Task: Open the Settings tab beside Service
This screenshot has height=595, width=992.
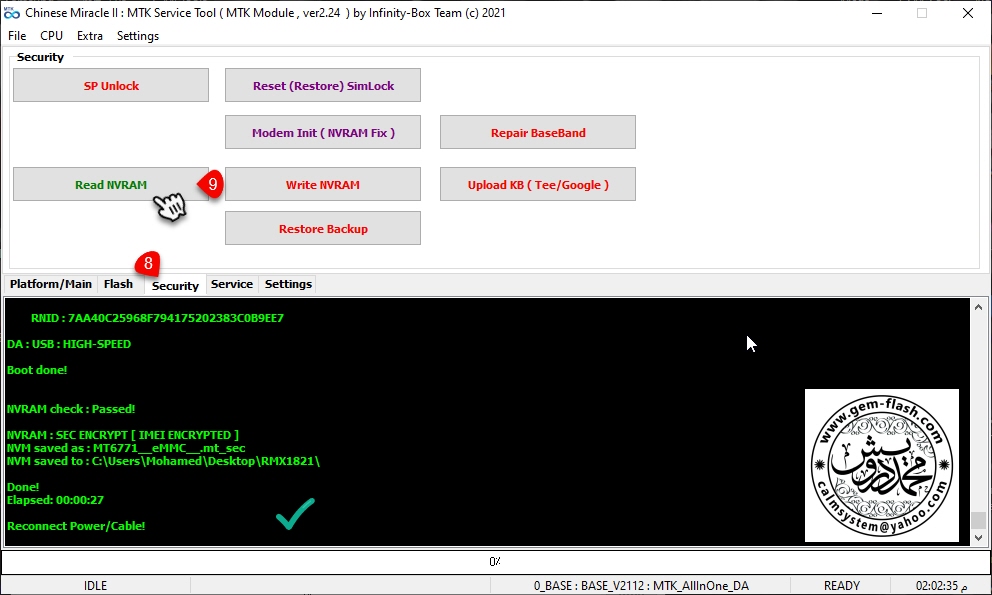Action: pyautogui.click(x=288, y=284)
